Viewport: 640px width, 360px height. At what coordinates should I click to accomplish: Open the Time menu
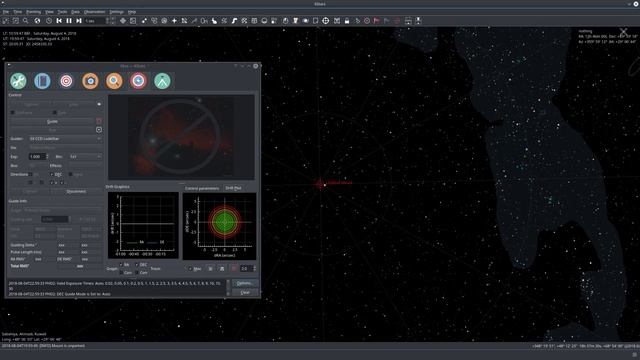point(18,12)
